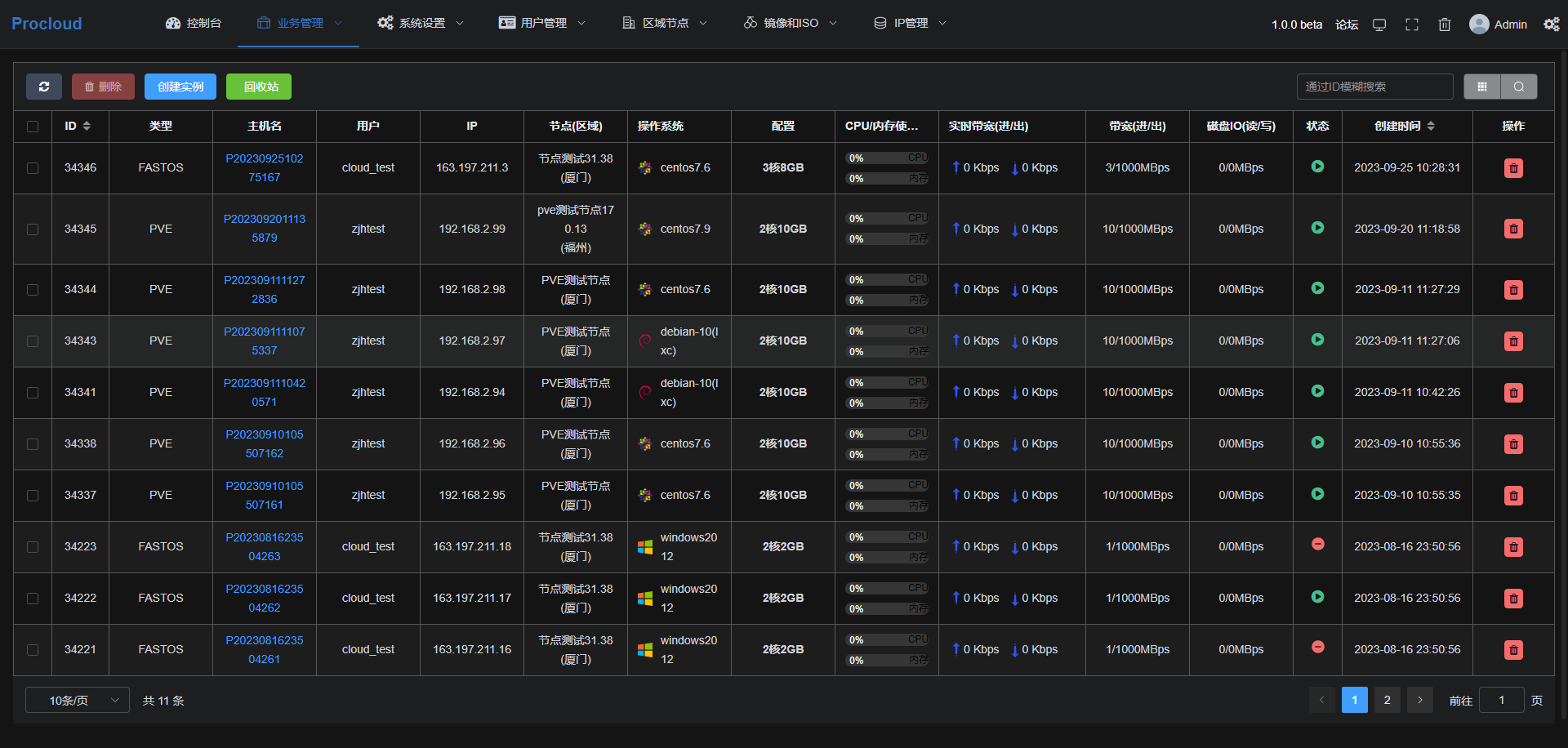Go to page 2 of the table
The width and height of the screenshot is (1568, 748).
coord(1387,700)
